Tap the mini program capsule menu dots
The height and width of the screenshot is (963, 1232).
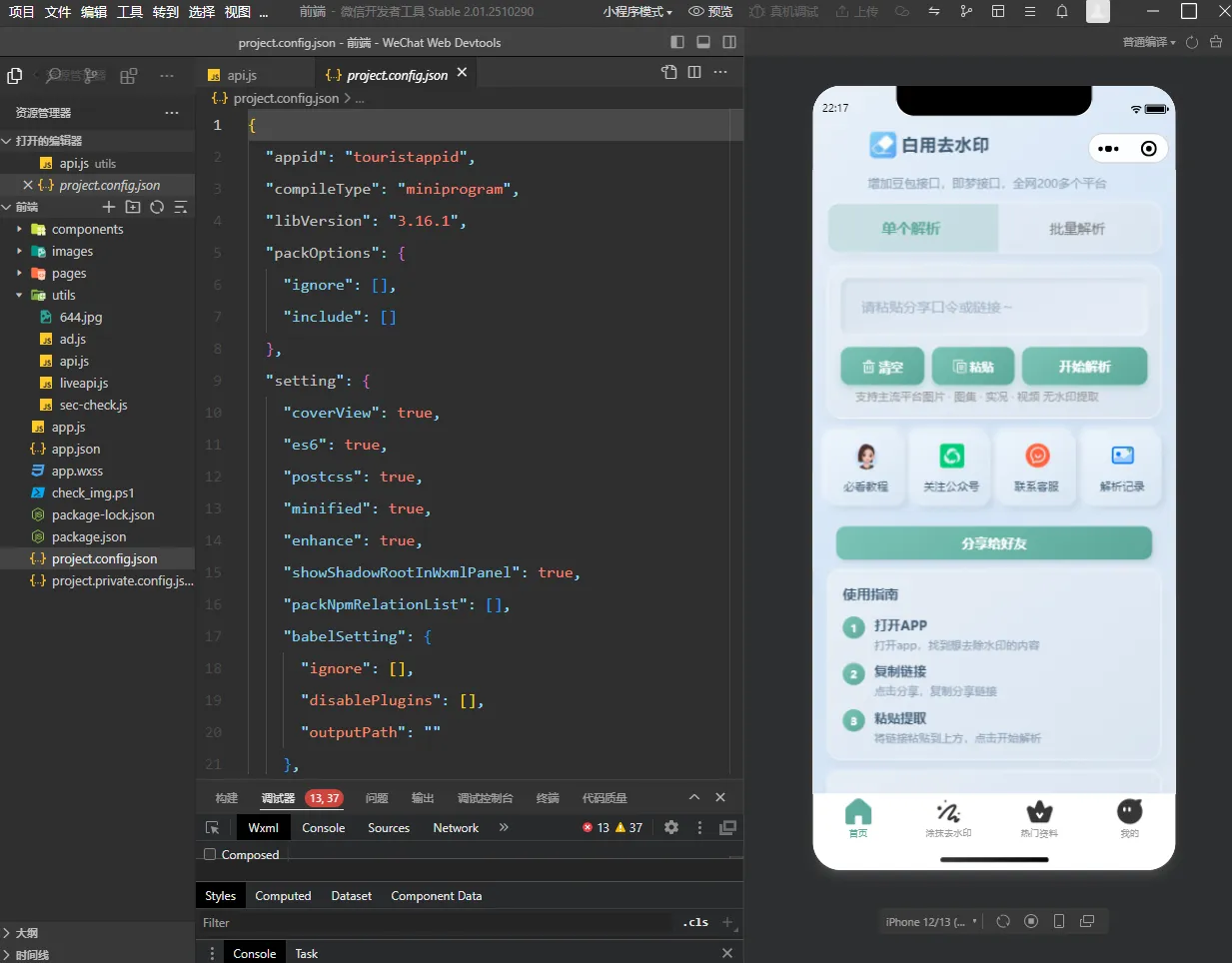point(1109,149)
